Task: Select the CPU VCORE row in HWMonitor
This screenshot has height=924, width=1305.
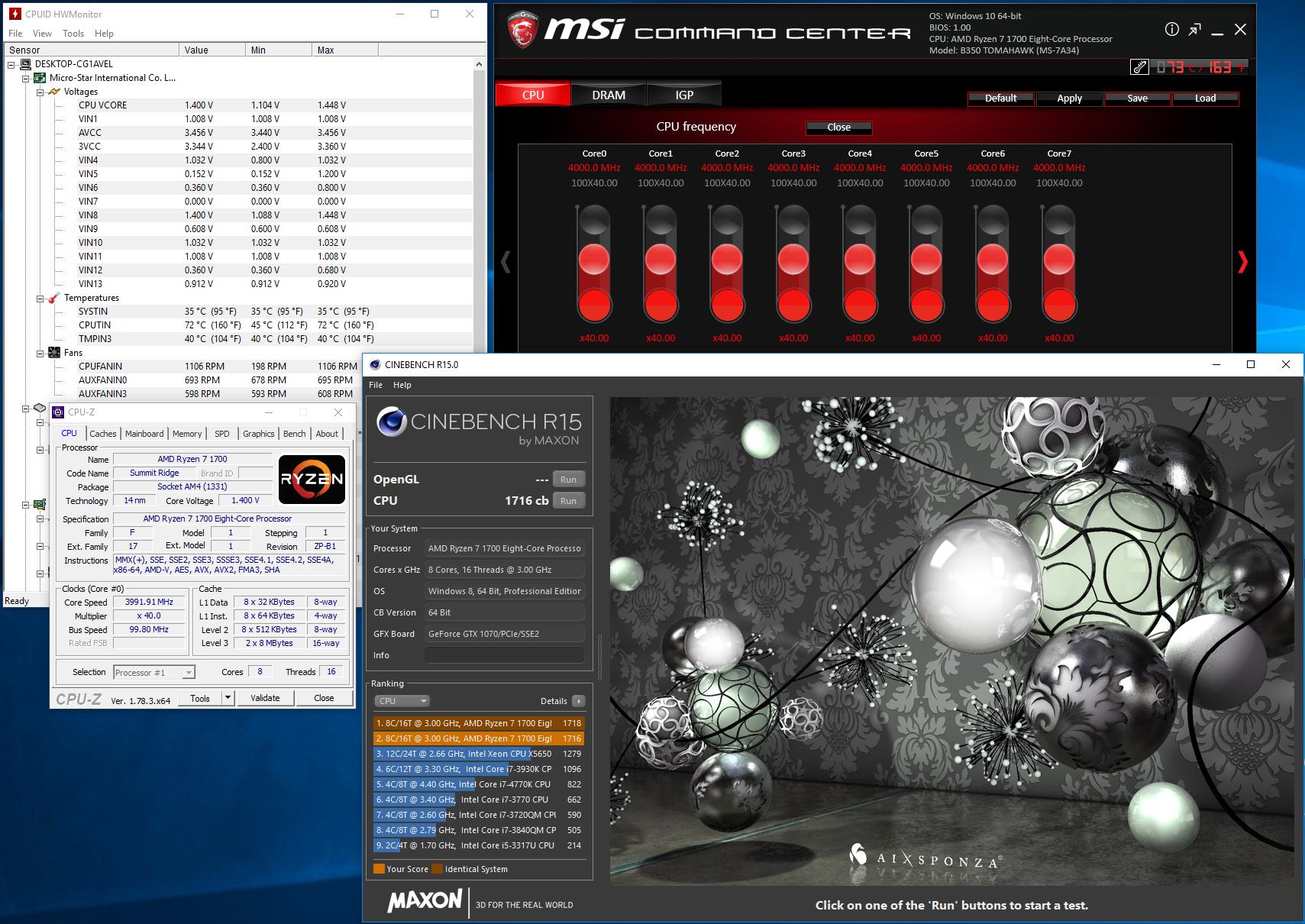Action: [238, 105]
